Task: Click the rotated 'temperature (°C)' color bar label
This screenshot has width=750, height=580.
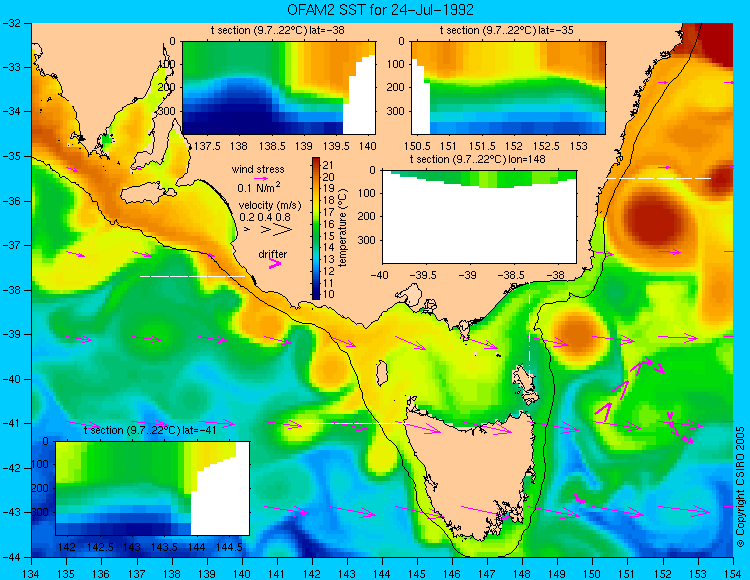Action: point(342,228)
